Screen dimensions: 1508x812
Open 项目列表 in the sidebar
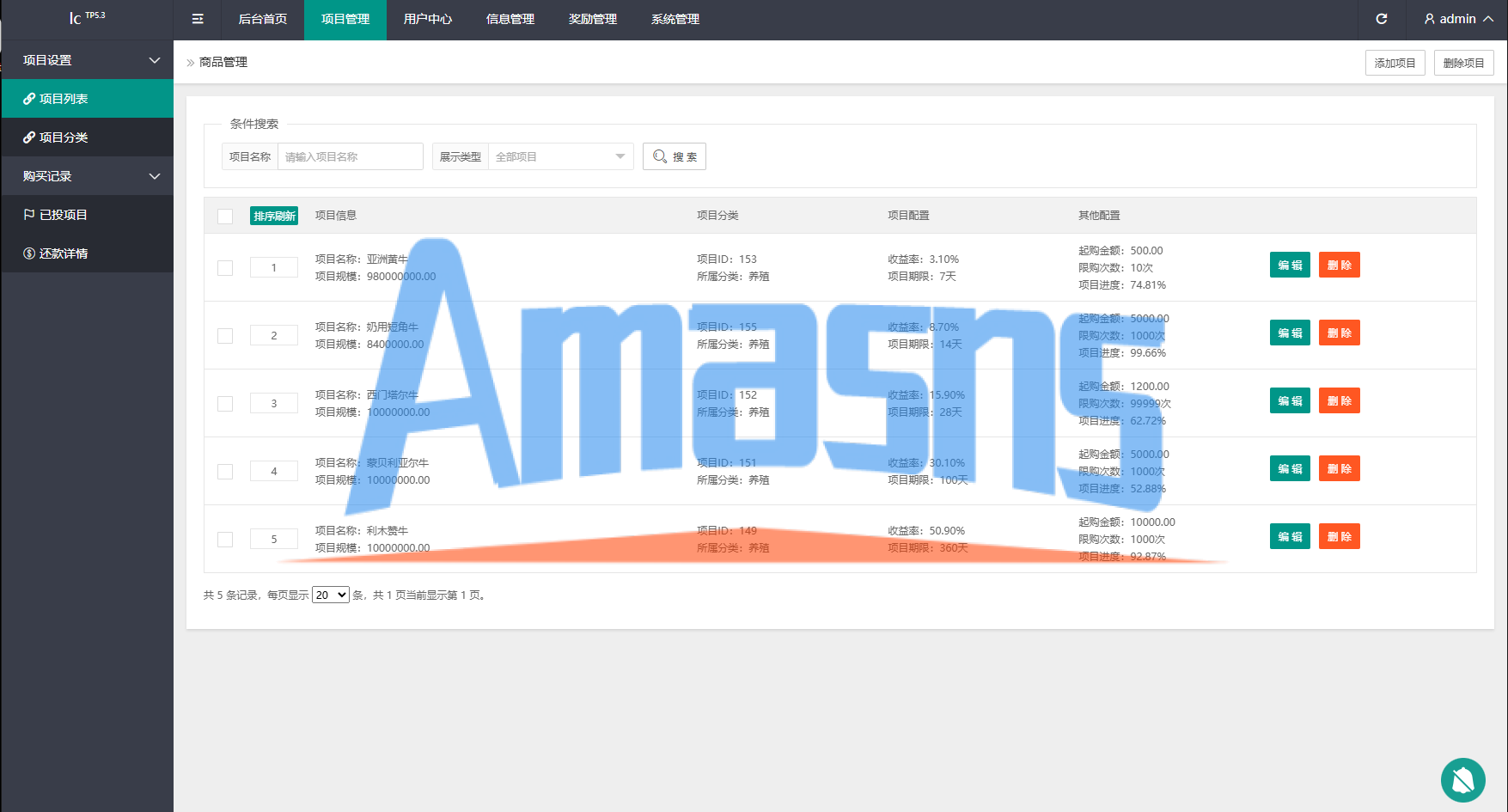coord(87,99)
